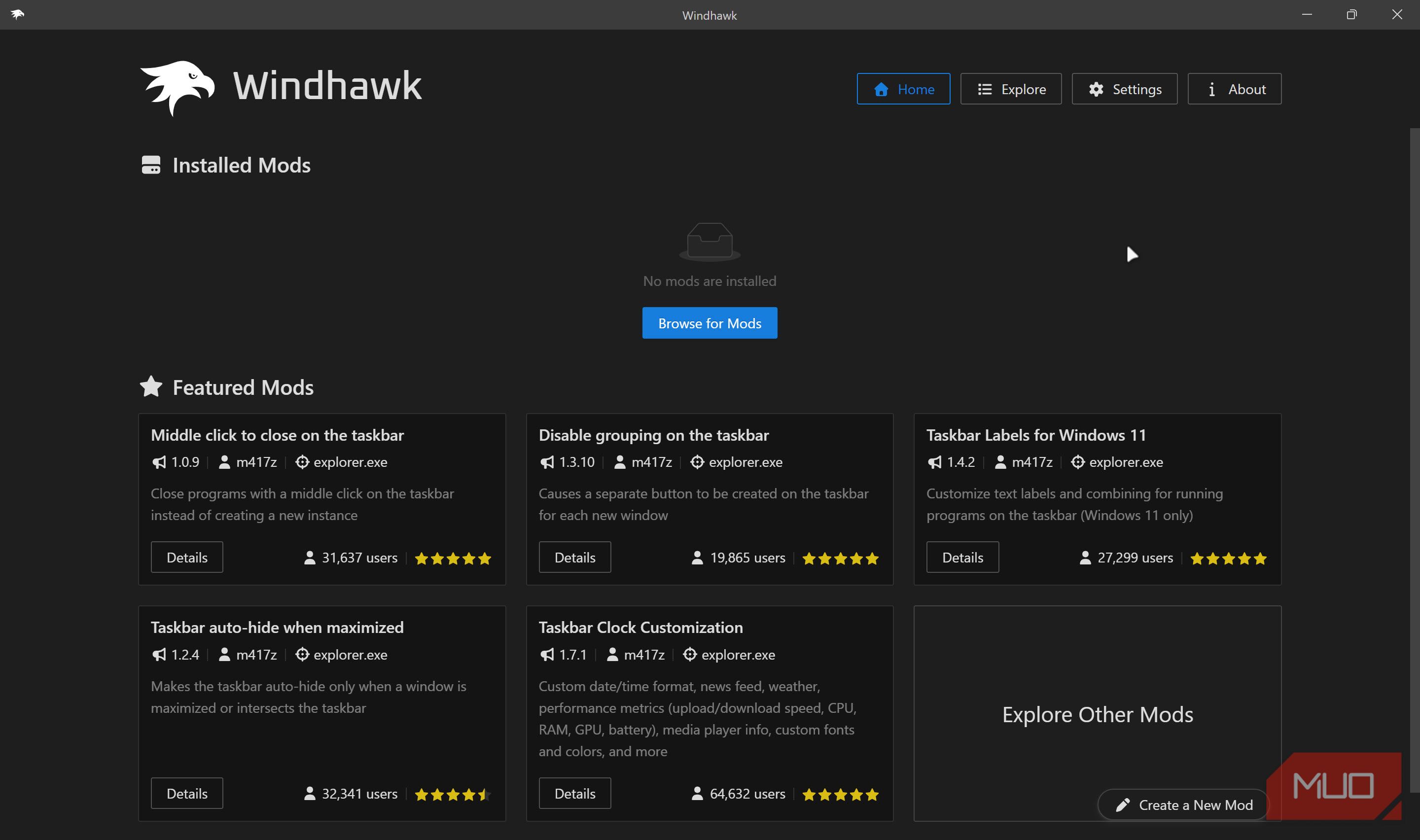The width and height of the screenshot is (1420, 840).
Task: Click the "19,865 users" count
Action: pyautogui.click(x=747, y=558)
